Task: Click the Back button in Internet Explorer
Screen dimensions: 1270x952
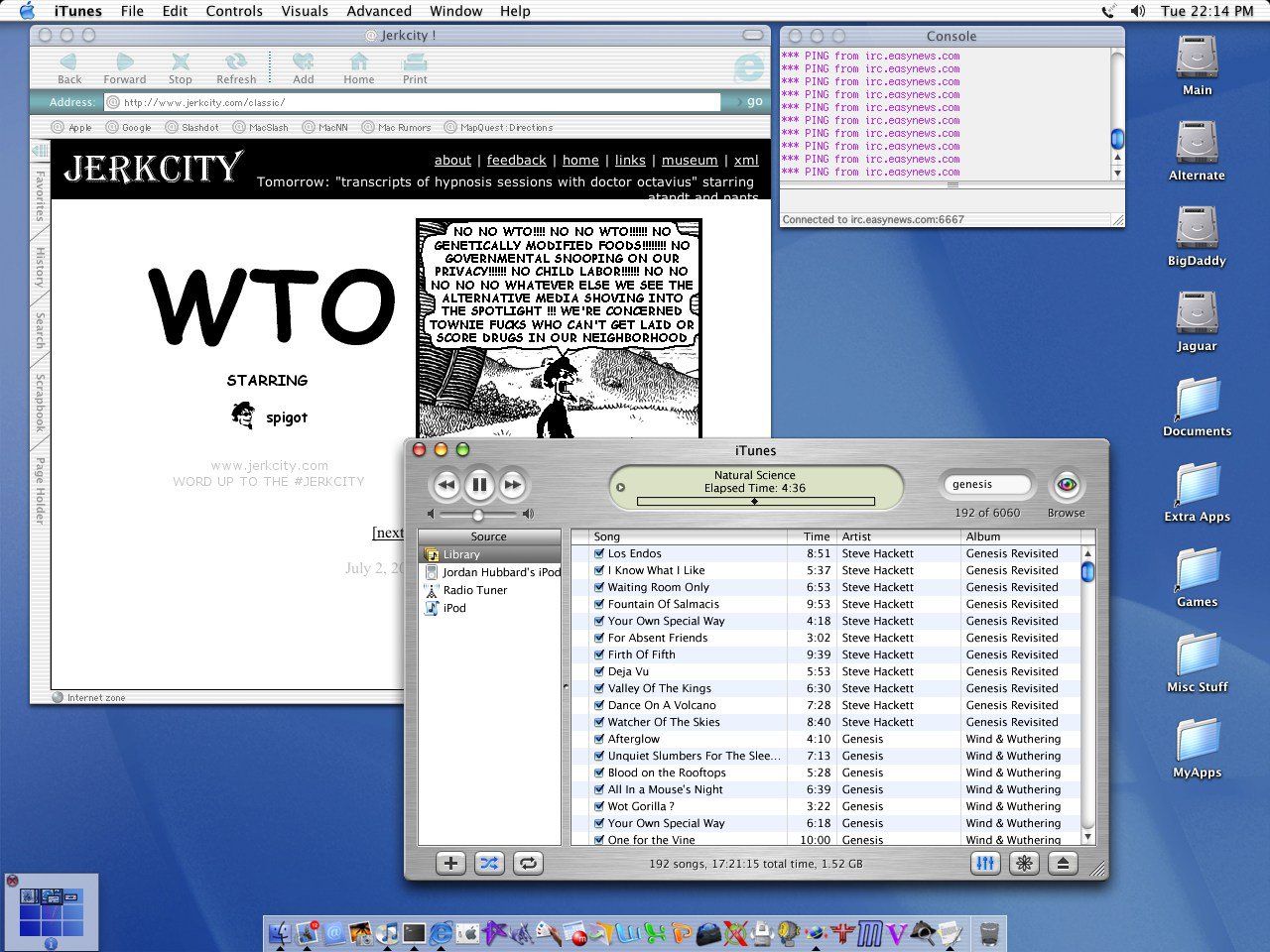Action: [69, 68]
